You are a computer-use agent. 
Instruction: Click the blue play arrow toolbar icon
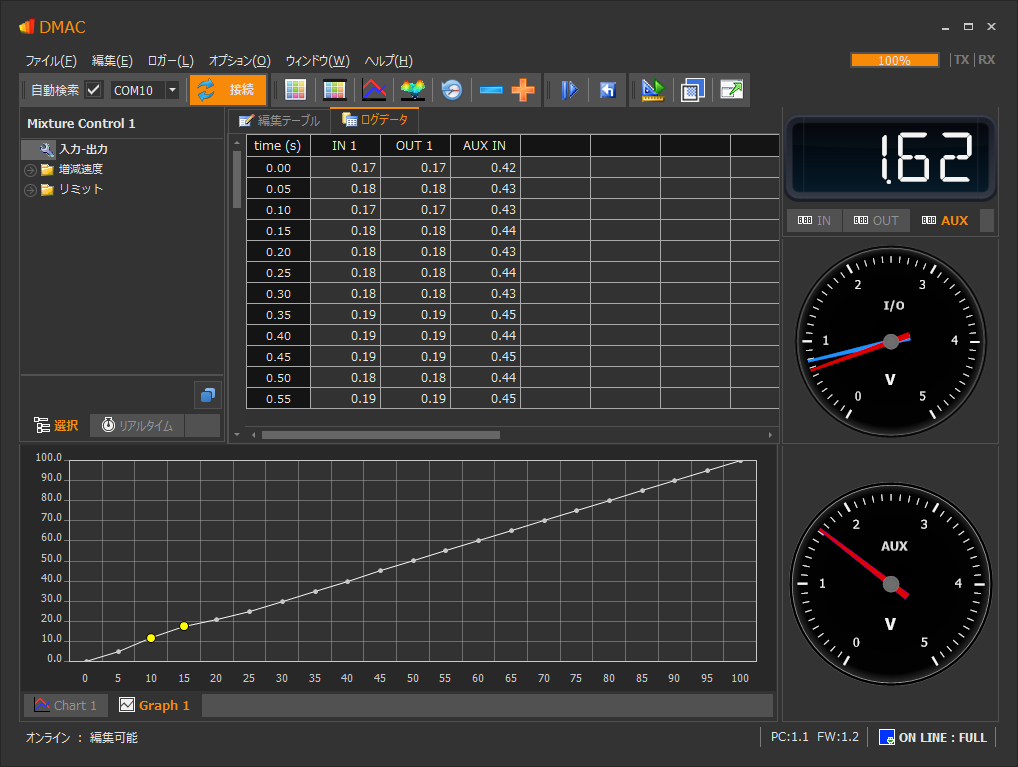(569, 90)
